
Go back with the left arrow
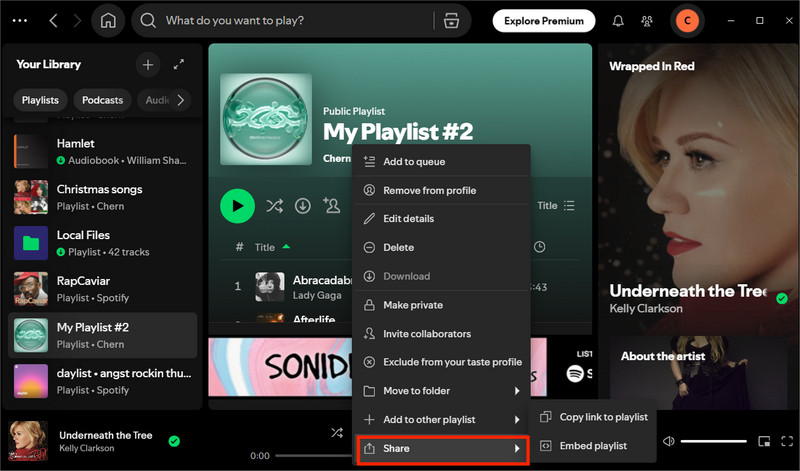point(53,20)
